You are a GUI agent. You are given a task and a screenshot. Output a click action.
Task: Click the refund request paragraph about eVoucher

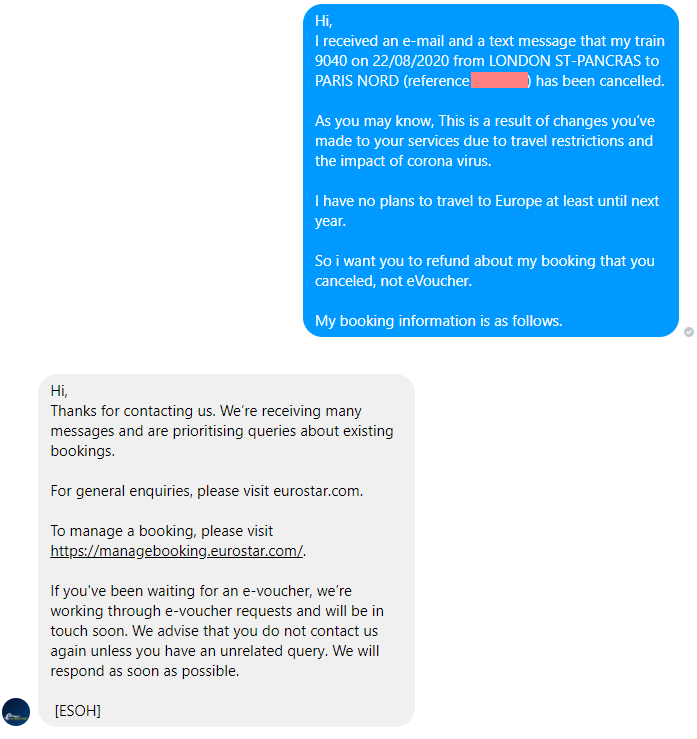click(484, 271)
